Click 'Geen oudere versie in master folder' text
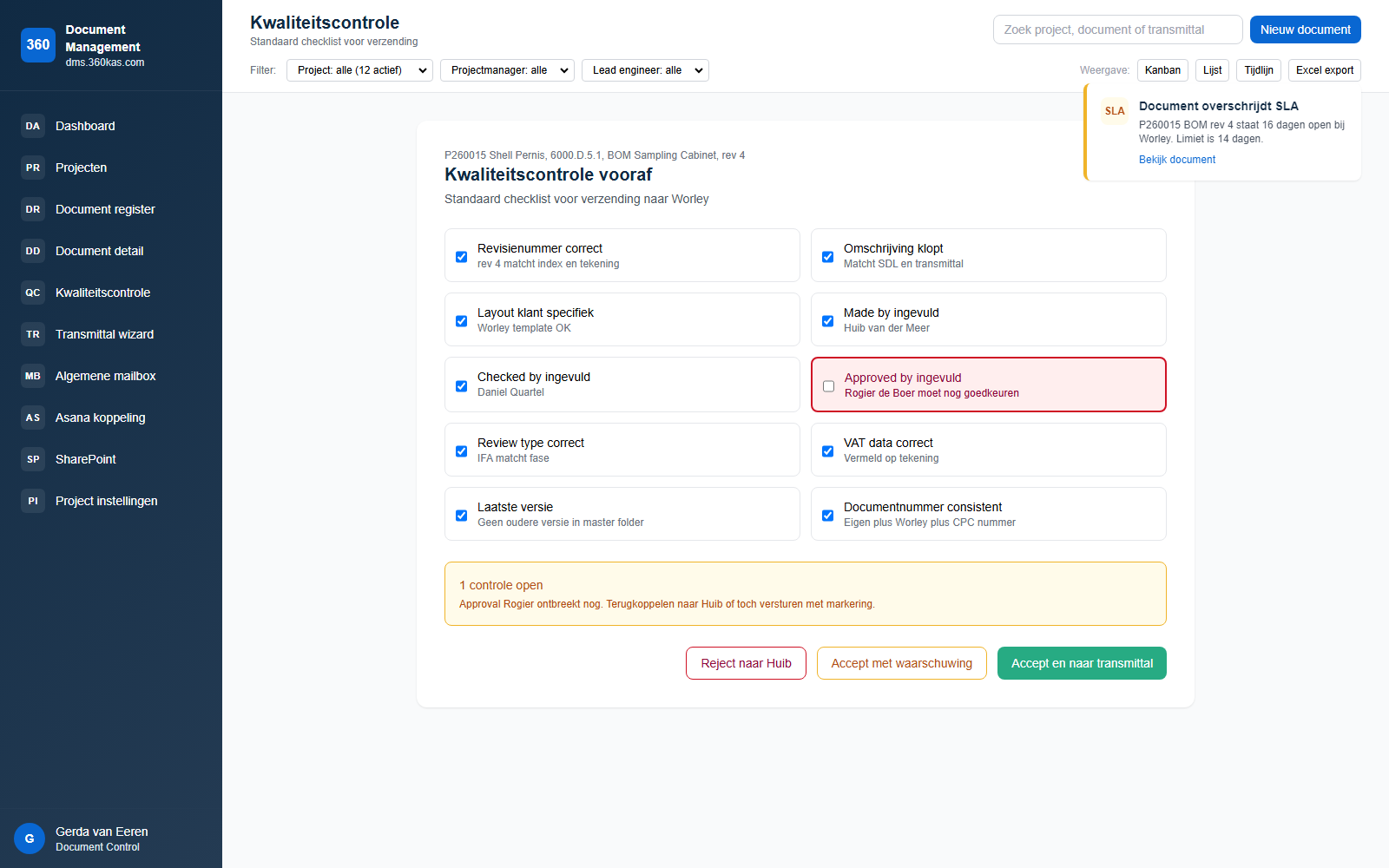Image resolution: width=1389 pixels, height=868 pixels. point(561,523)
